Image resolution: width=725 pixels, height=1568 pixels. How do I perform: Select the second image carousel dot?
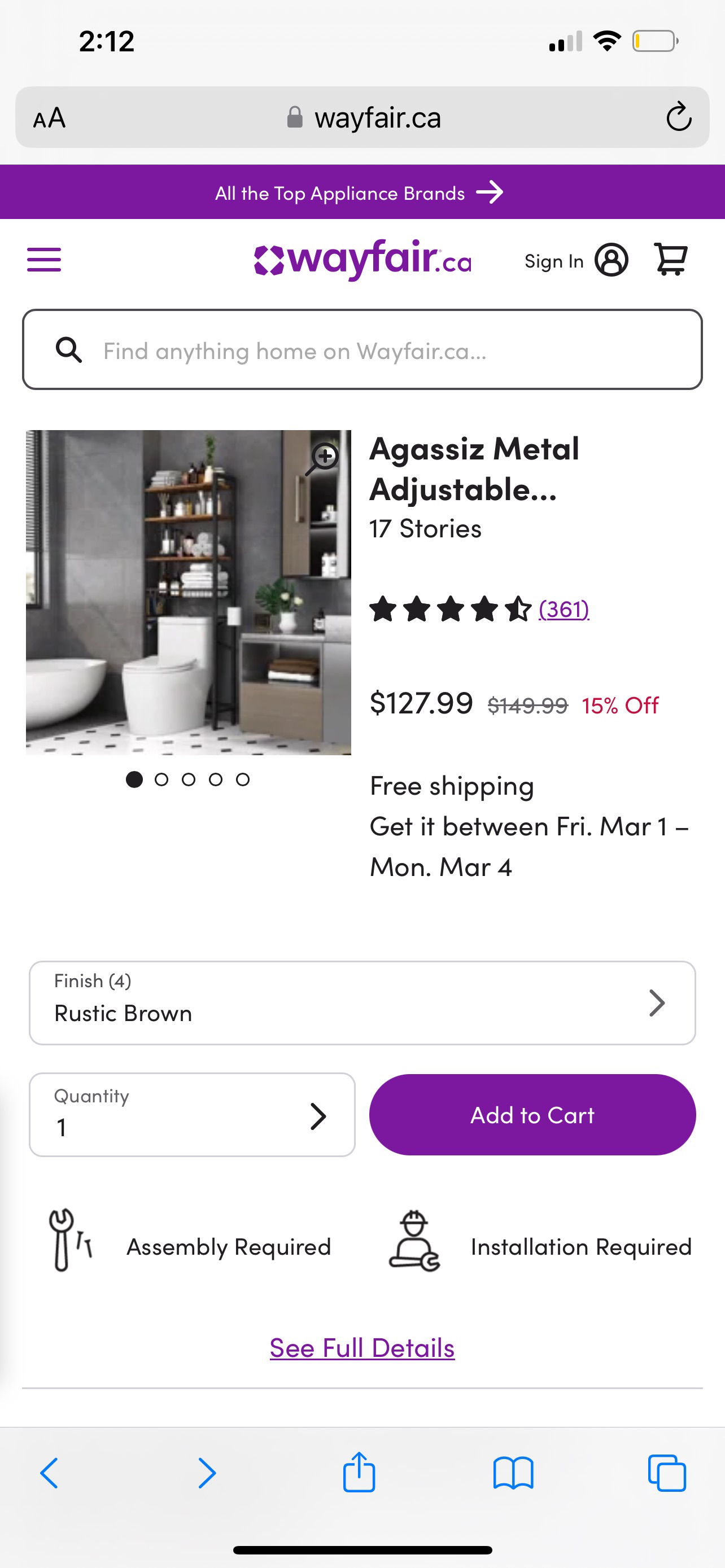[x=161, y=779]
